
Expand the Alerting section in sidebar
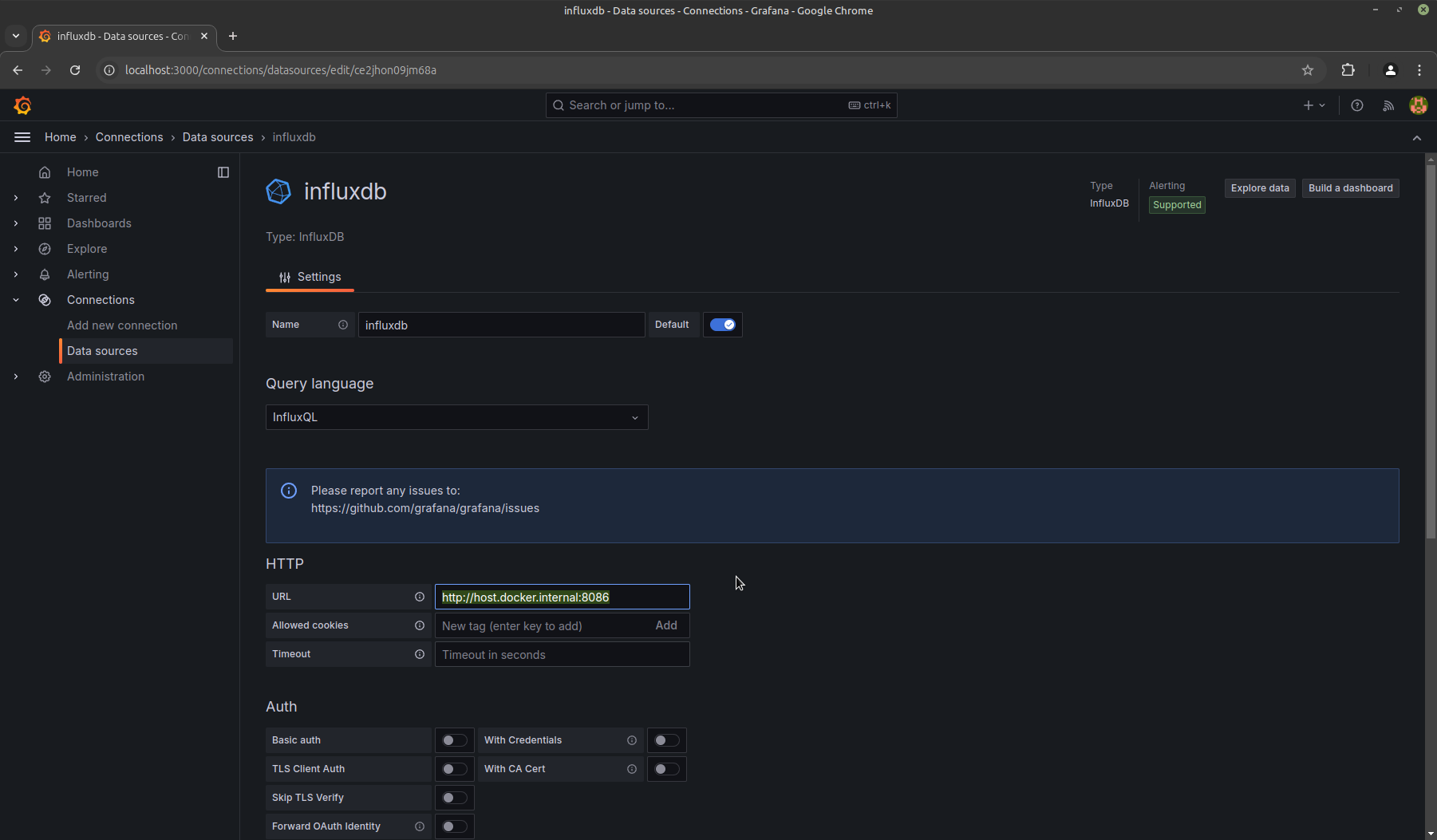coord(16,274)
